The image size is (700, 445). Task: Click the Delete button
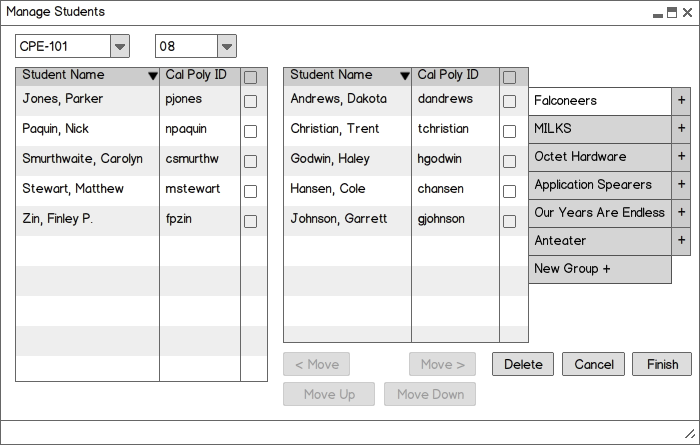pos(523,364)
